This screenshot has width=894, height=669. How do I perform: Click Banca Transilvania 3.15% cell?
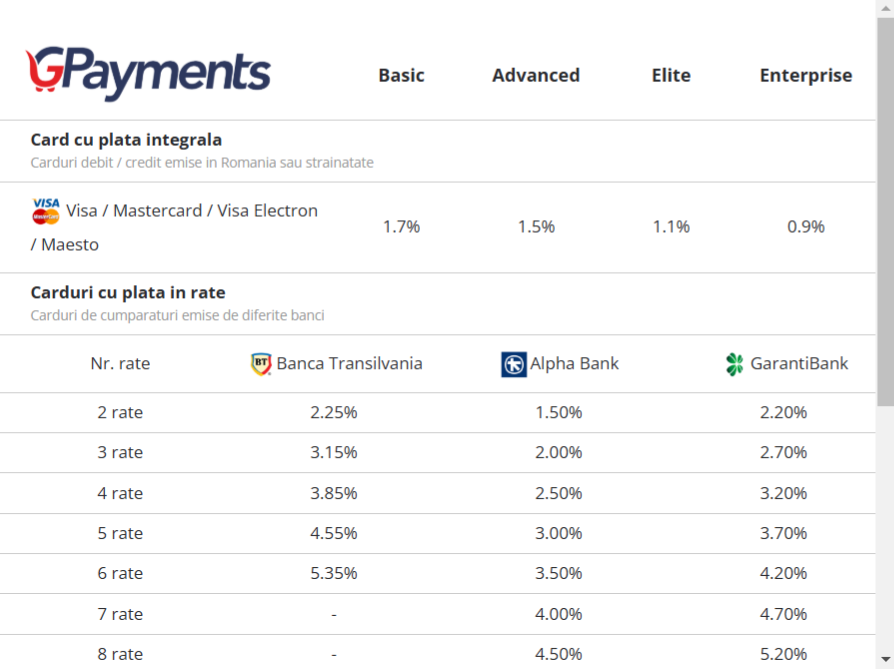pos(334,452)
